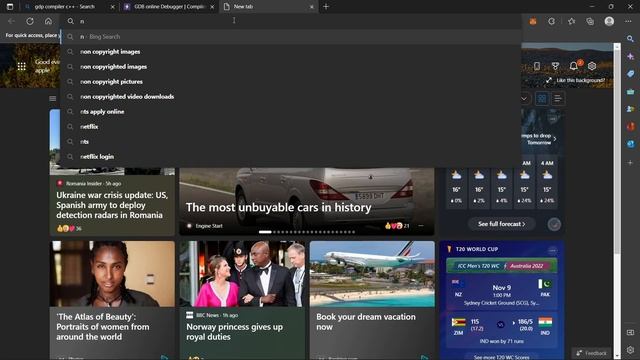Viewport: 640px width, 360px height.
Task: Open Book your dream vacation now ad
Action: [x=366, y=322]
